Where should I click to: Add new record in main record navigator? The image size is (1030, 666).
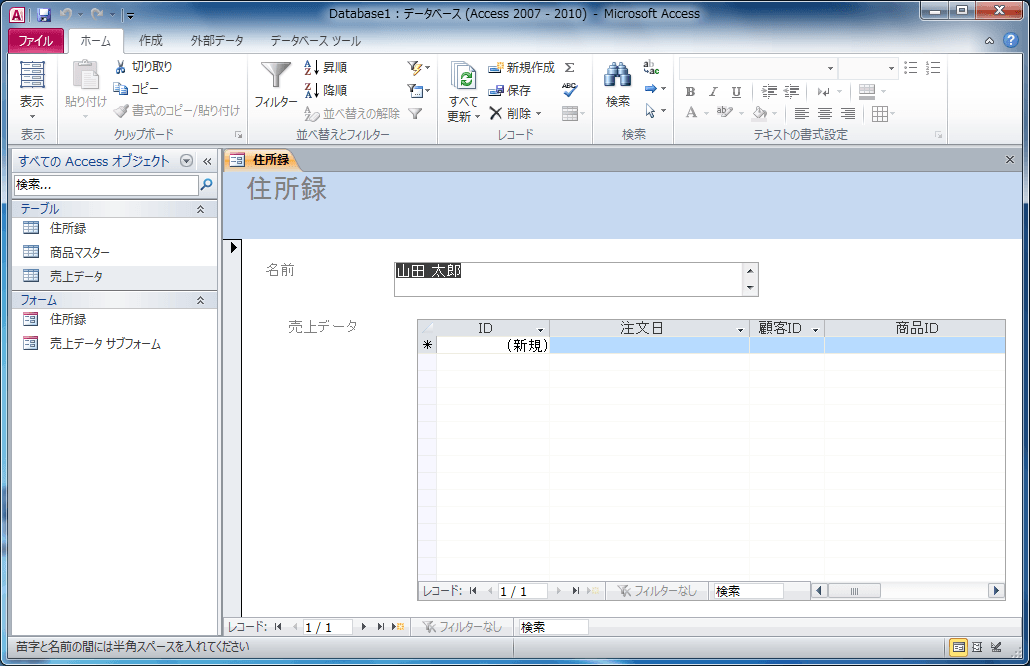[398, 627]
